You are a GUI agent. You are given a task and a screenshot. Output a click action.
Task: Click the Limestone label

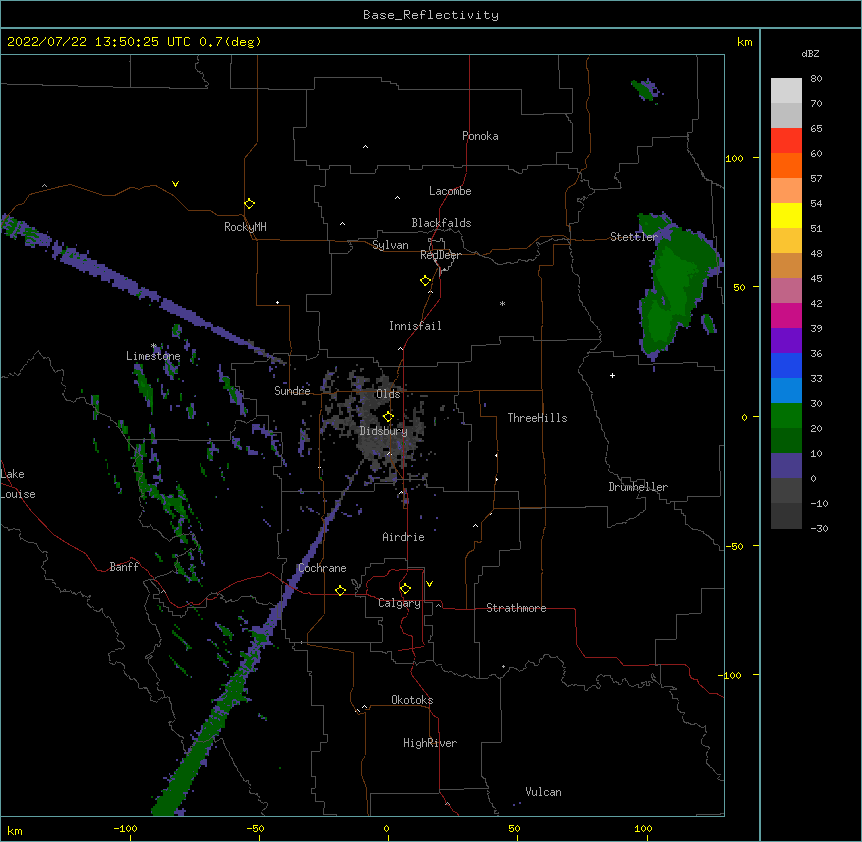tap(153, 356)
